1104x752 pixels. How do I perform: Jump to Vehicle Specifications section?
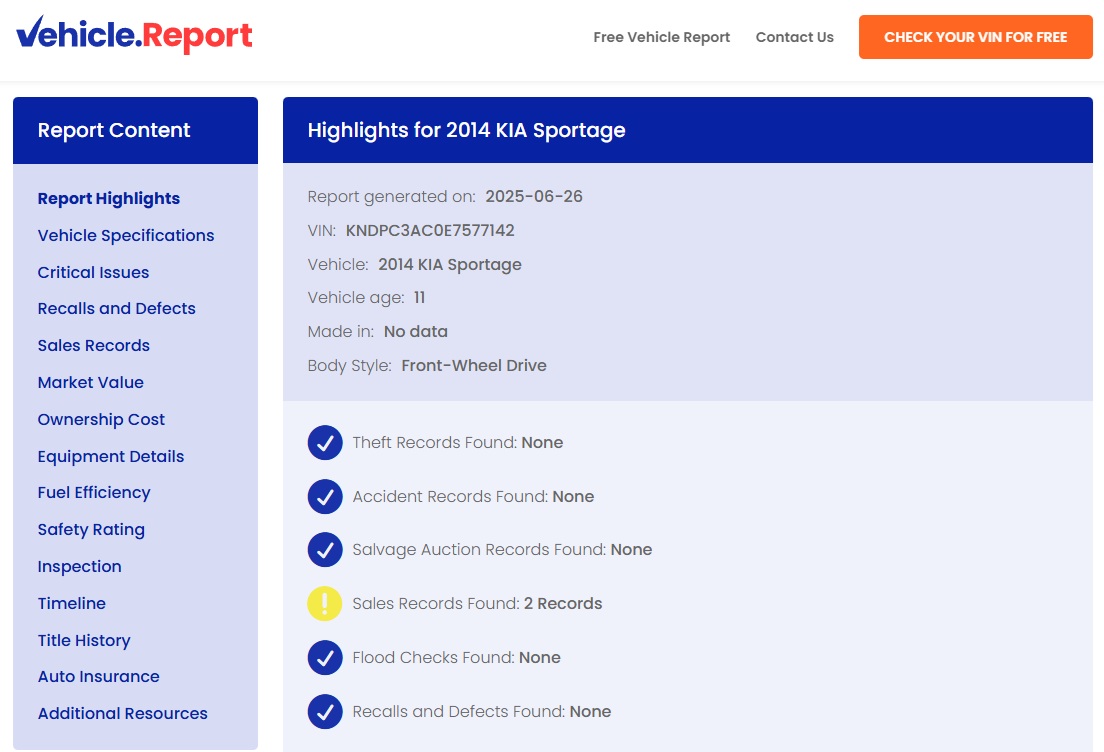click(x=125, y=235)
